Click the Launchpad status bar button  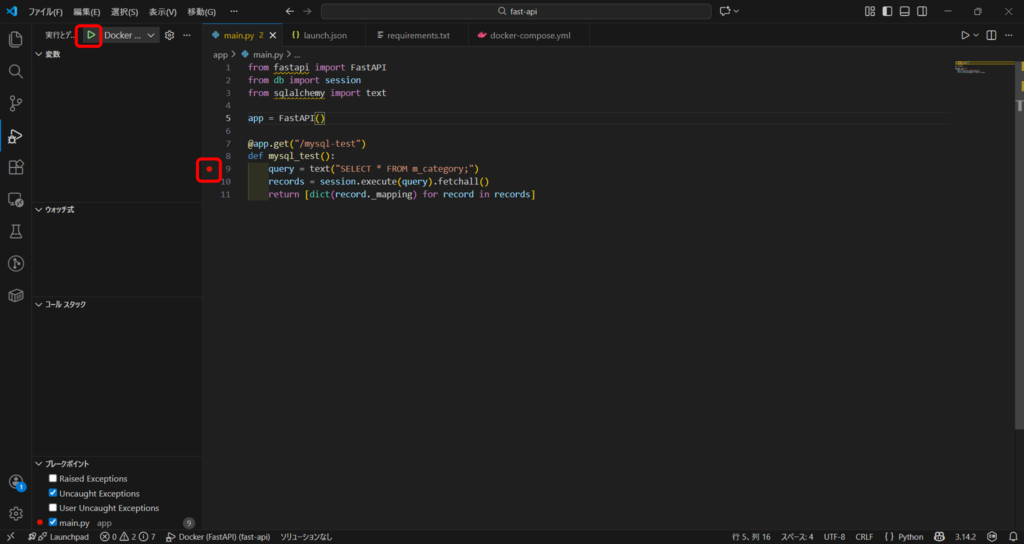click(x=63, y=537)
